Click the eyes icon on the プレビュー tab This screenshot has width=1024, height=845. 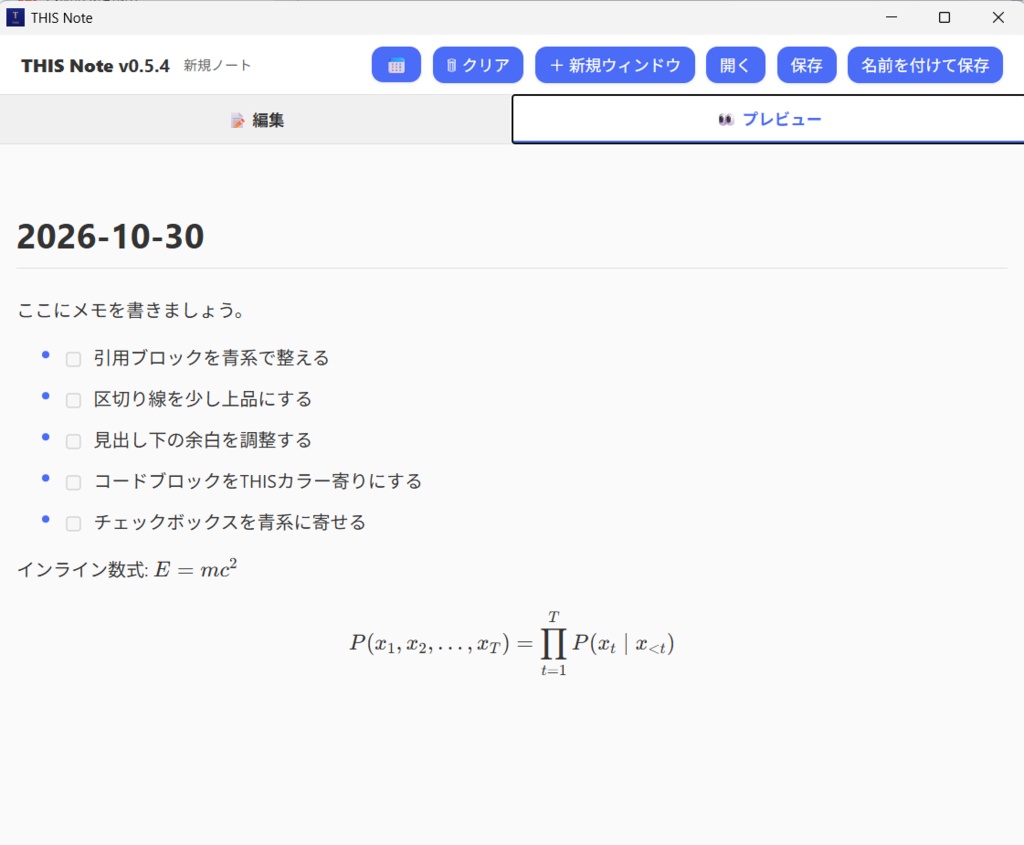pos(726,120)
